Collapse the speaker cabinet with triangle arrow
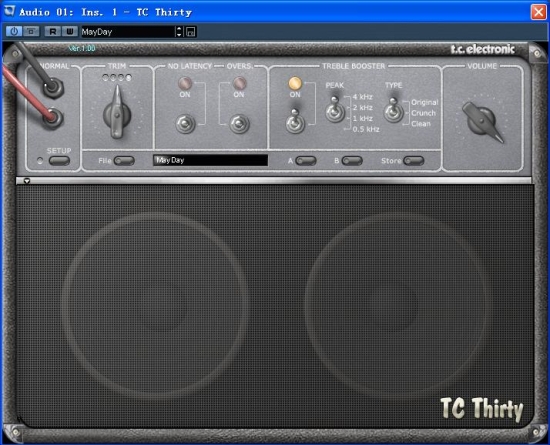This screenshot has width=550, height=445. click(x=27, y=181)
